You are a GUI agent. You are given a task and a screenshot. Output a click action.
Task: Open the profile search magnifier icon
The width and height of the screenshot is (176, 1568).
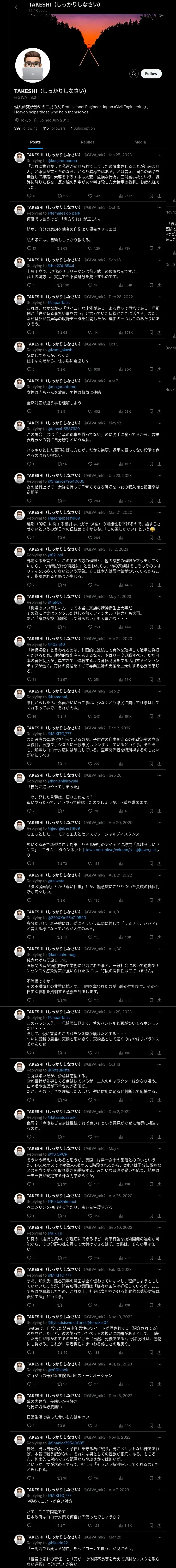pyautogui.click(x=133, y=74)
